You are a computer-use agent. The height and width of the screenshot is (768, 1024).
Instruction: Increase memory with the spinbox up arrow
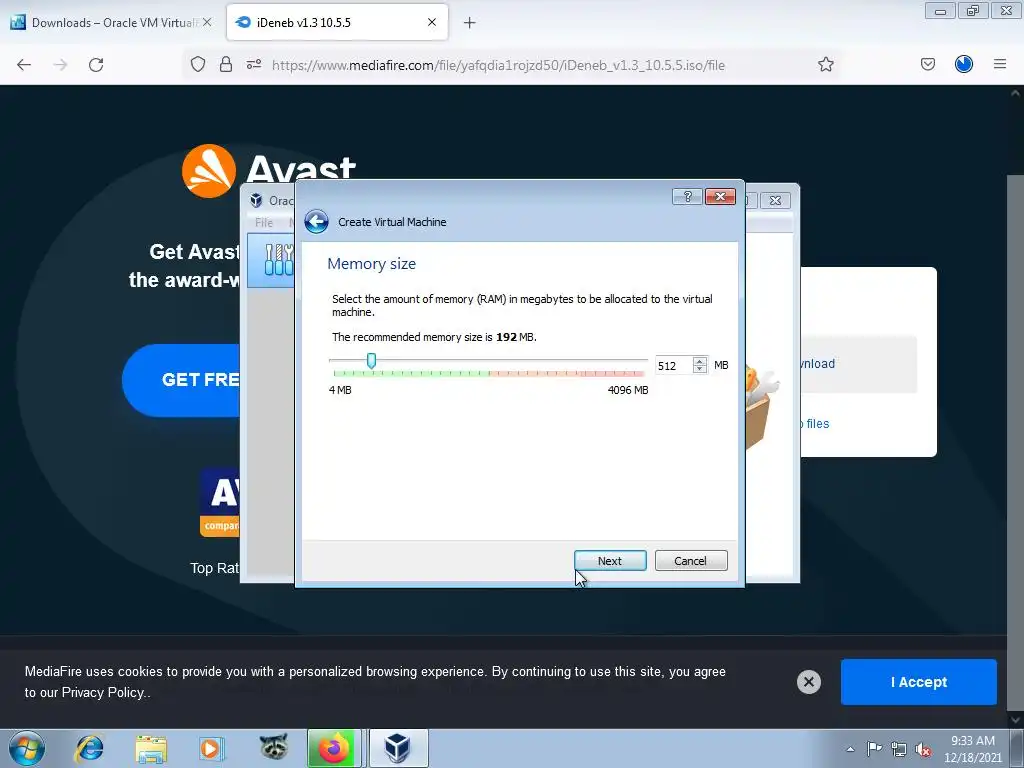click(x=699, y=361)
